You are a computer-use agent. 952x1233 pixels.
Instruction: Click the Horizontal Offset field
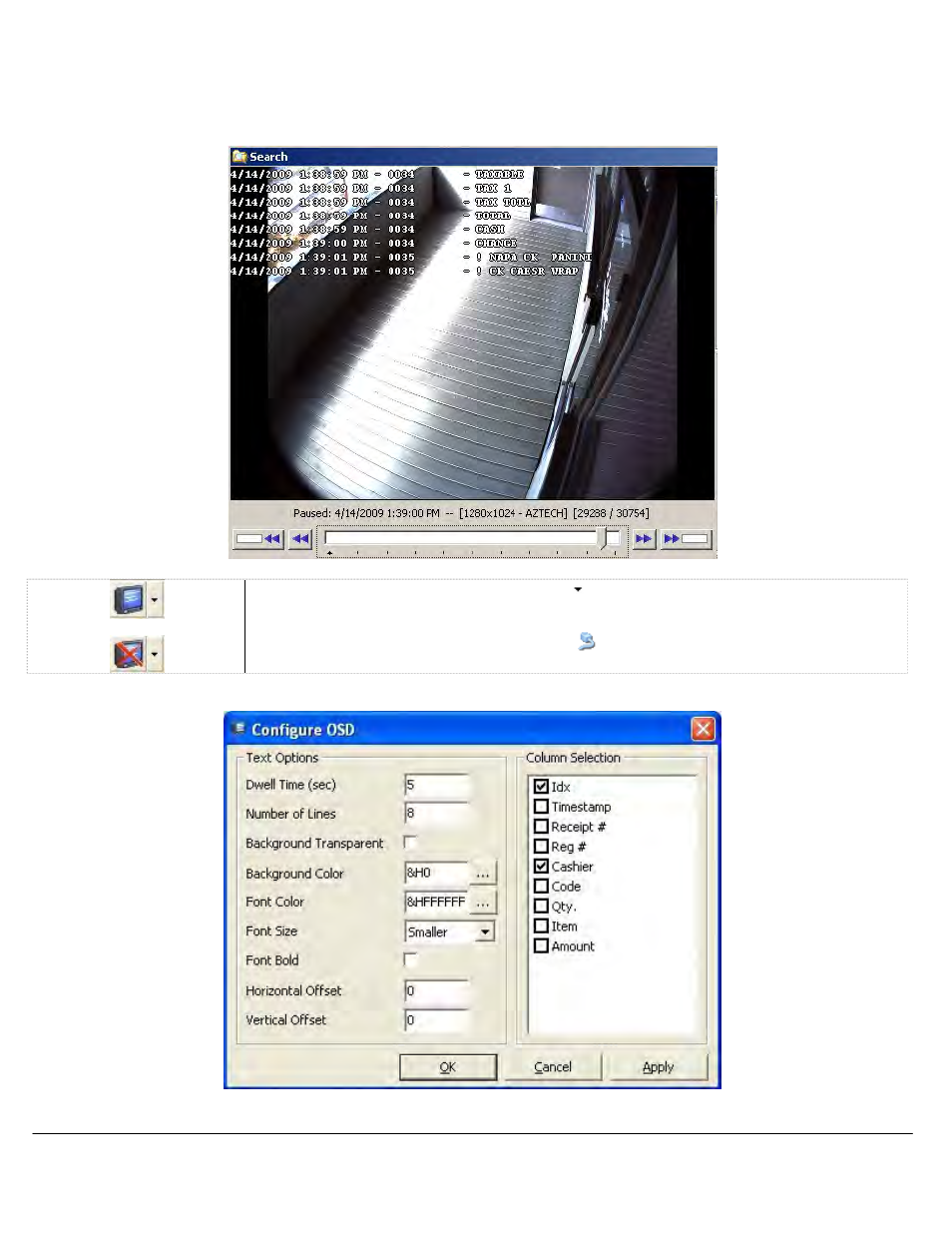[x=437, y=991]
